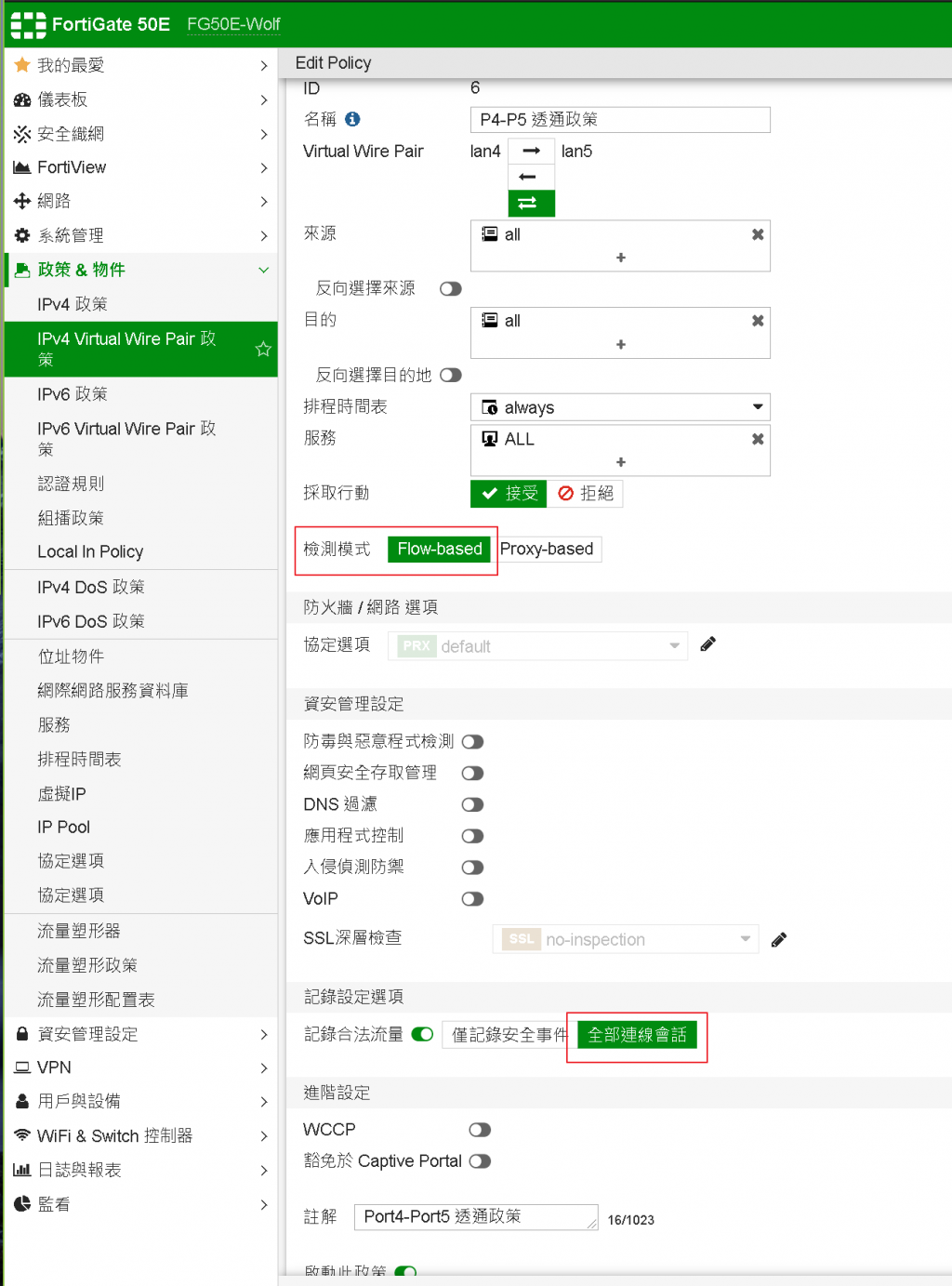Viewport: 952px width, 1286px height.
Task: Remove 'all' from the 目的 field
Action: click(x=758, y=321)
